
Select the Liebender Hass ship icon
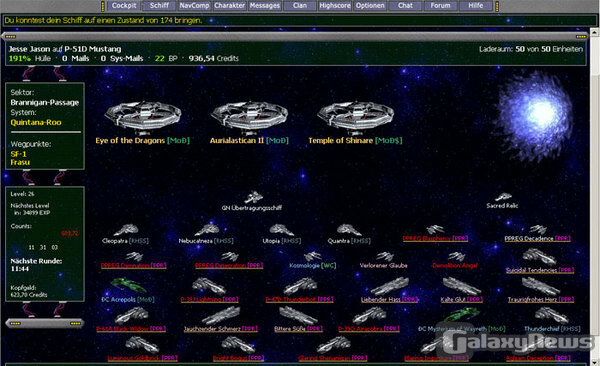tap(390, 286)
